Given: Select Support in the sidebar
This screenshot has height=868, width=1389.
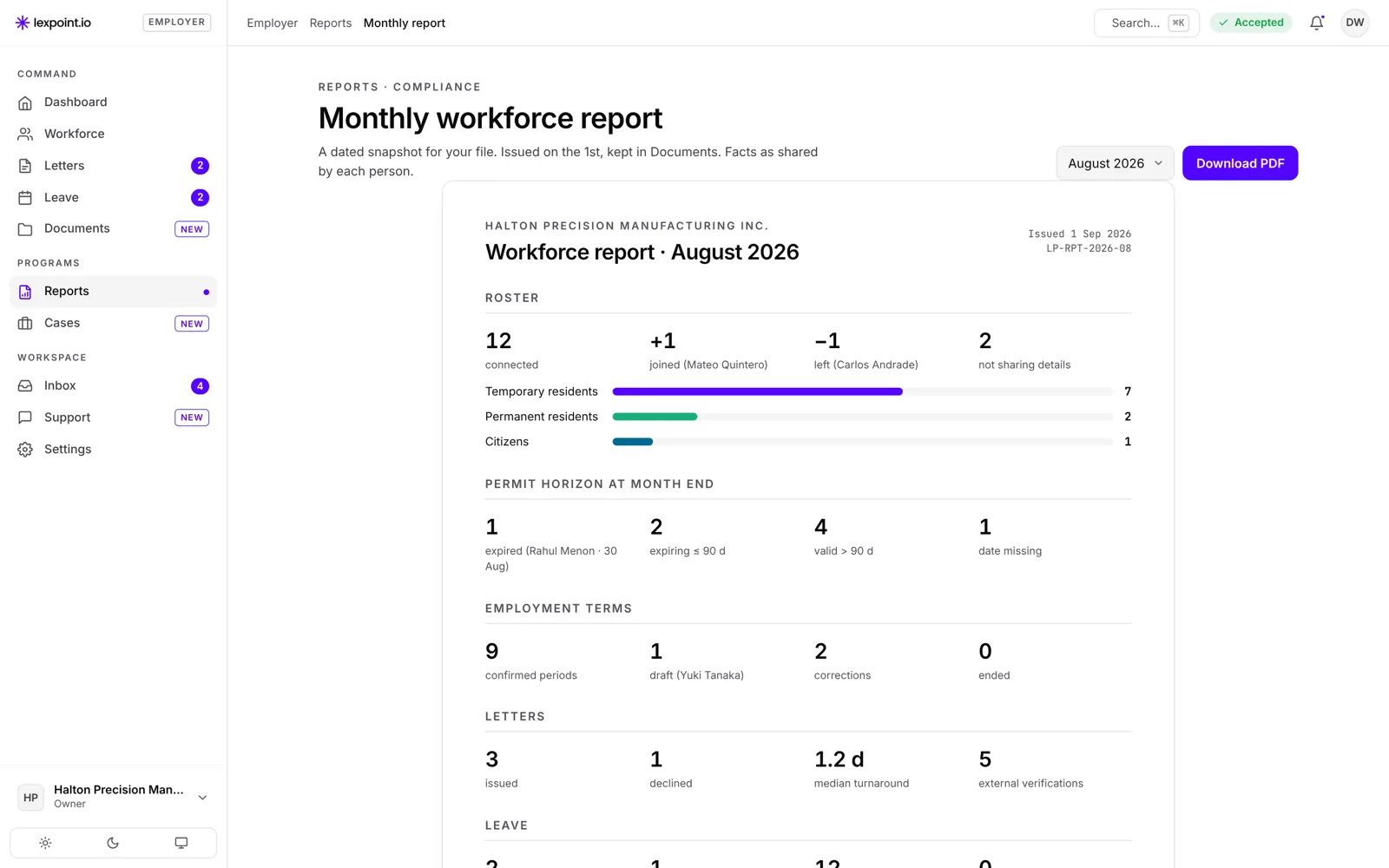Looking at the screenshot, I should point(113,418).
